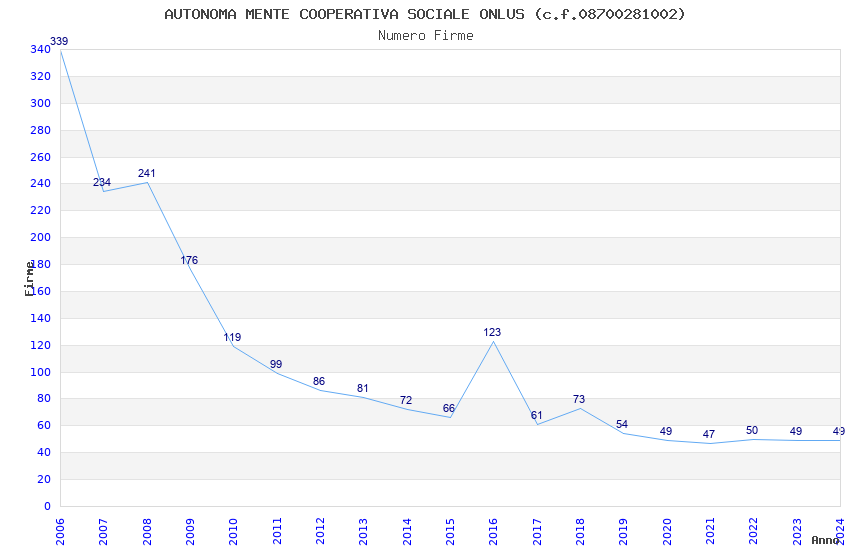
Task: Click the x-axis year 2013
Action: click(x=364, y=532)
